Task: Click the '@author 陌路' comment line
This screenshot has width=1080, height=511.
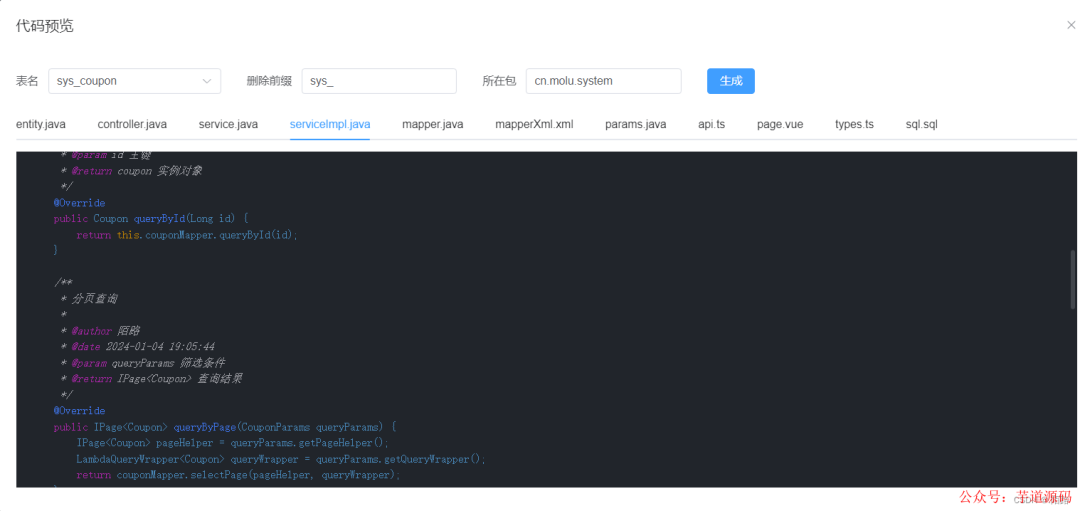Action: (100, 331)
